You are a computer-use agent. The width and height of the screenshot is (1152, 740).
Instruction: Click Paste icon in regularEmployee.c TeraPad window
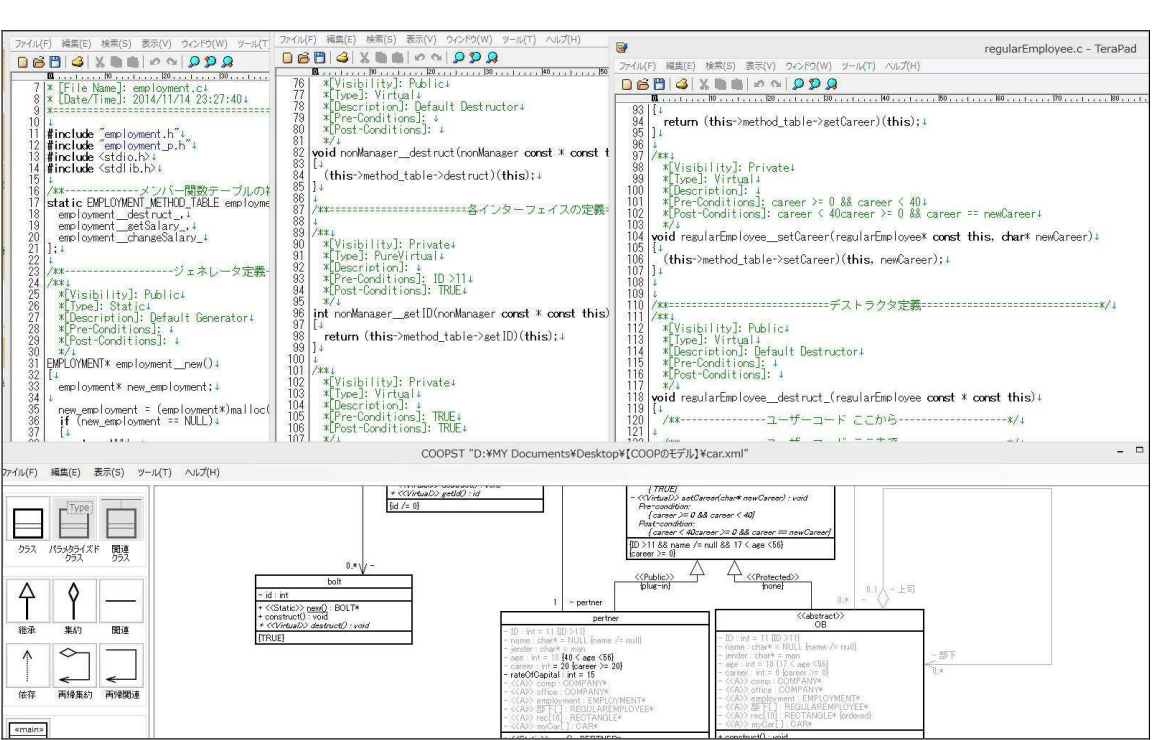click(737, 85)
